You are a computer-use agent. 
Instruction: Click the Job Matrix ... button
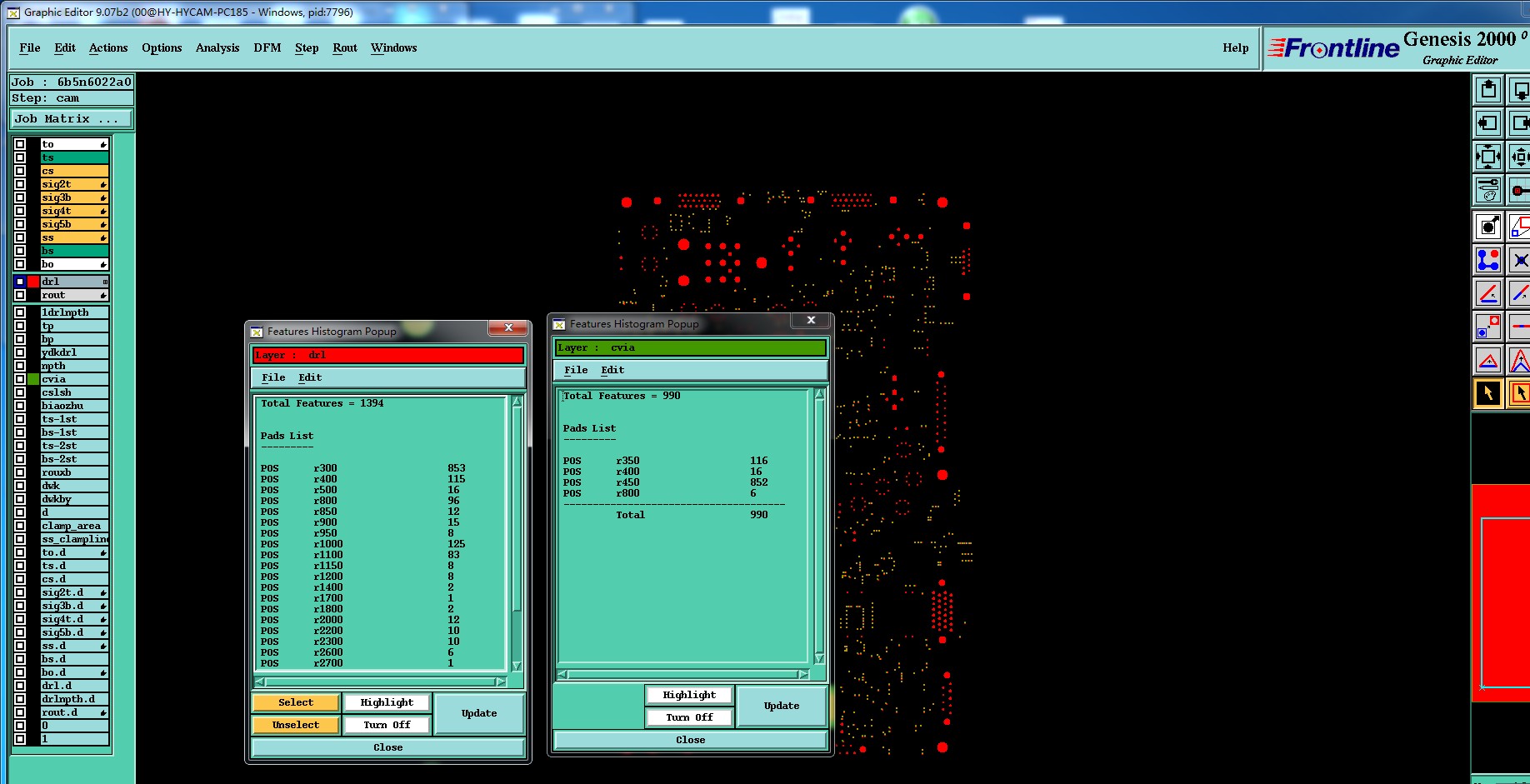point(72,119)
